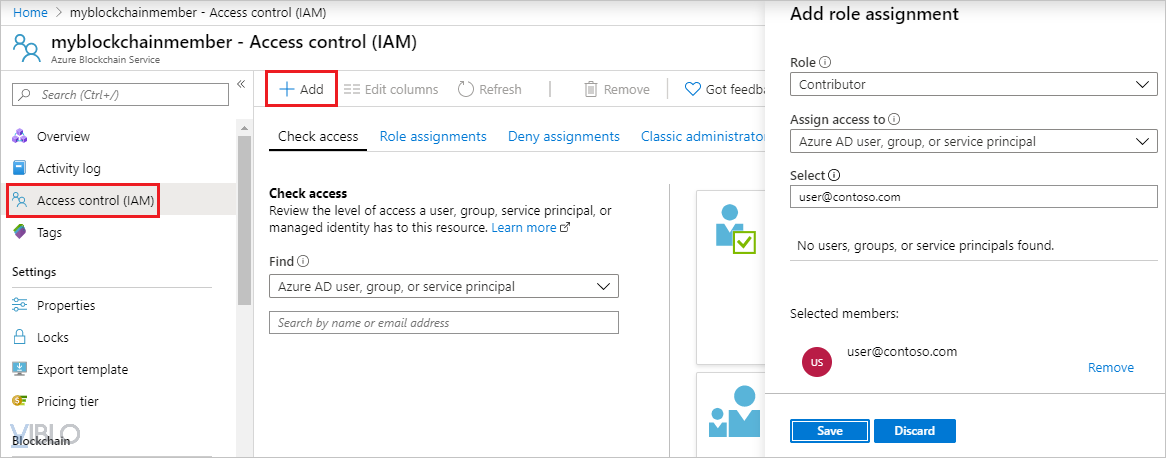Switch to Role assignments tab

coord(433,136)
